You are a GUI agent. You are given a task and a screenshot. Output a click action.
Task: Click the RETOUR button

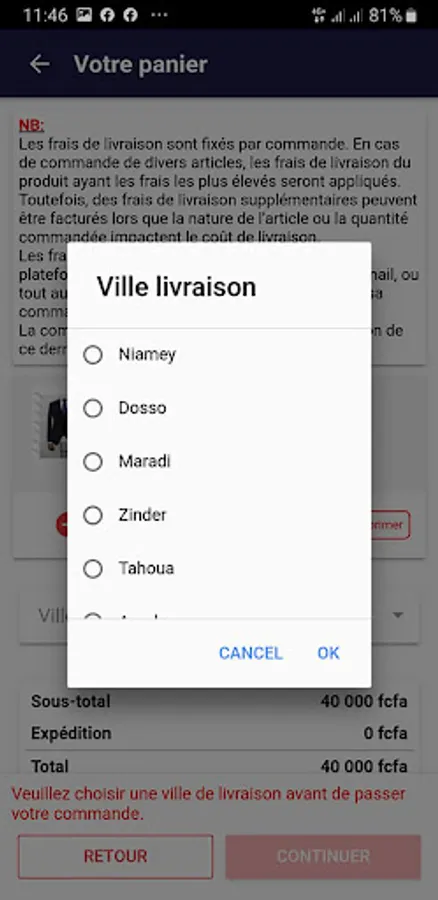point(115,856)
